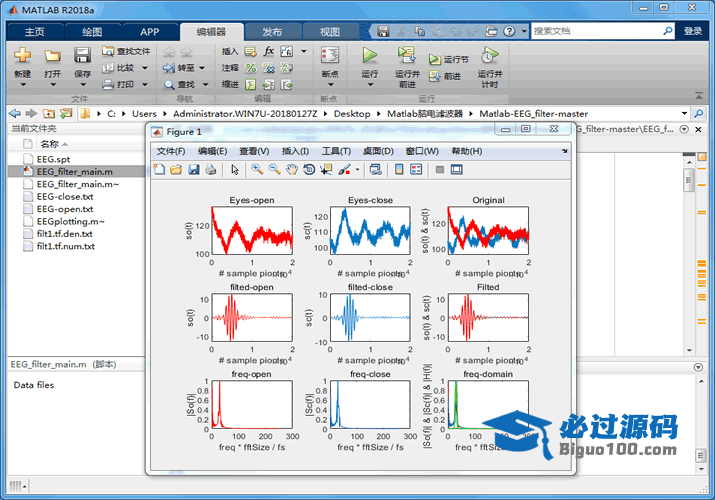Click Run and Advance icon
The width and height of the screenshot is (715, 500).
[407, 55]
